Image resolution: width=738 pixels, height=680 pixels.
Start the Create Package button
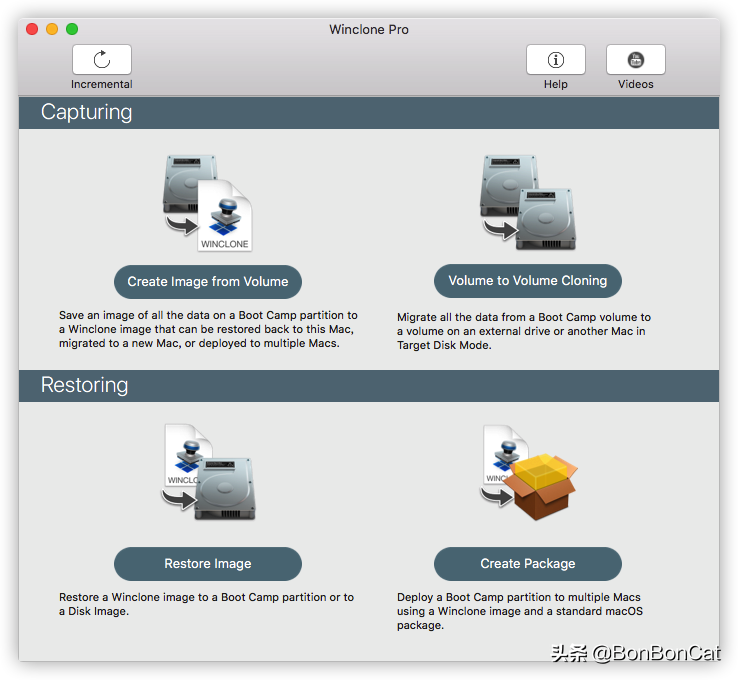pos(528,564)
